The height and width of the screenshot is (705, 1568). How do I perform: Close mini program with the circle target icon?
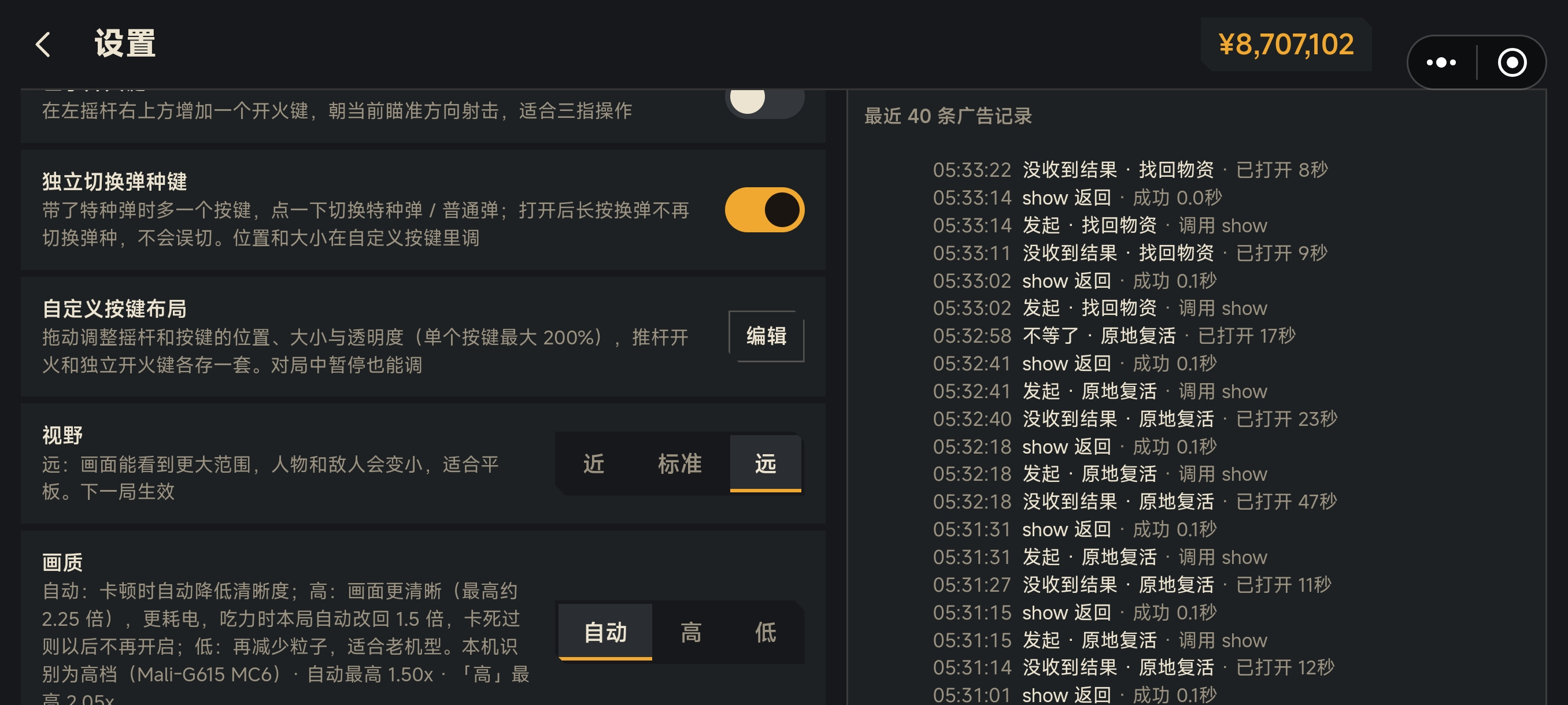pyautogui.click(x=1512, y=62)
